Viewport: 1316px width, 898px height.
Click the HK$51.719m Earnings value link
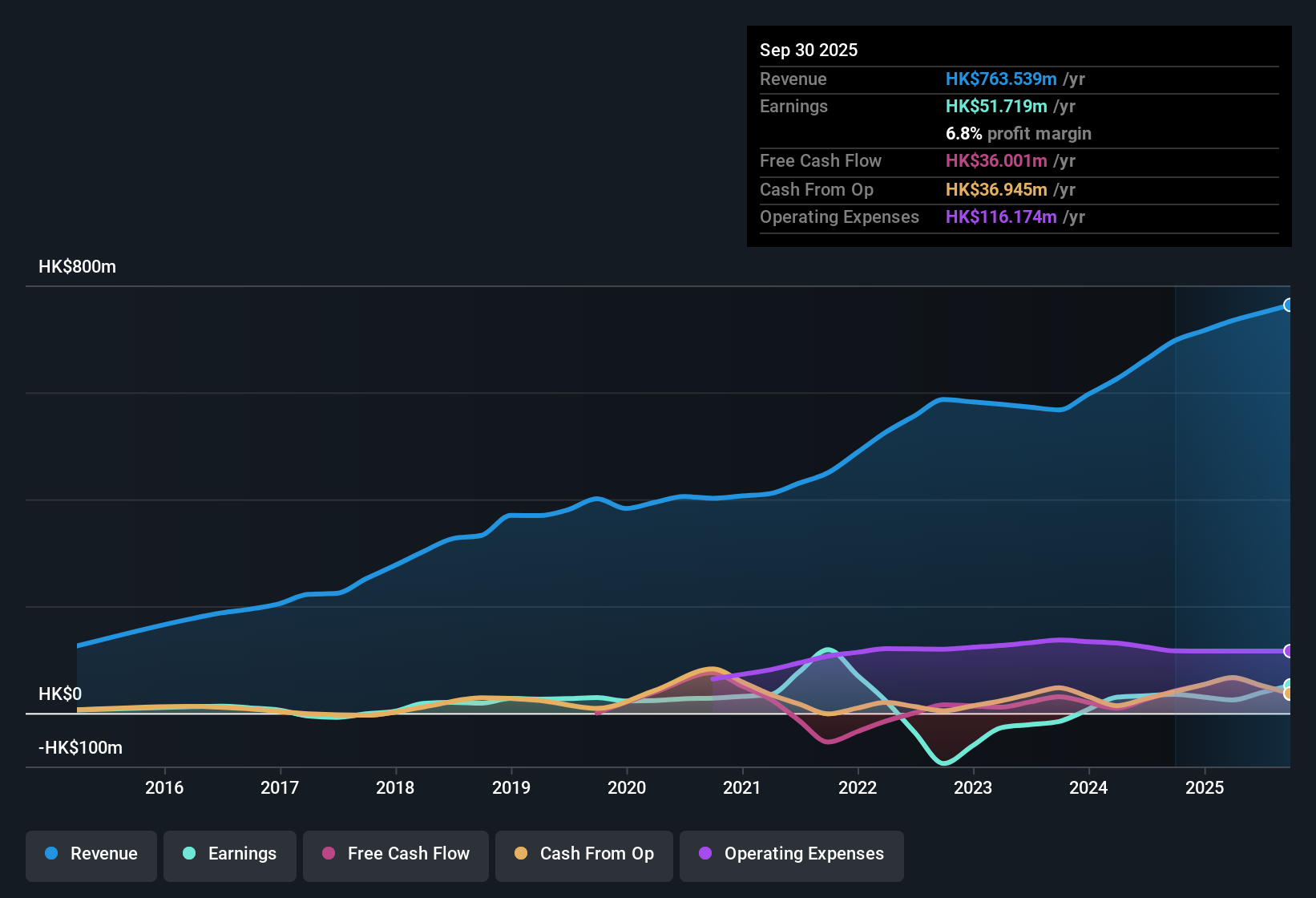click(x=995, y=106)
